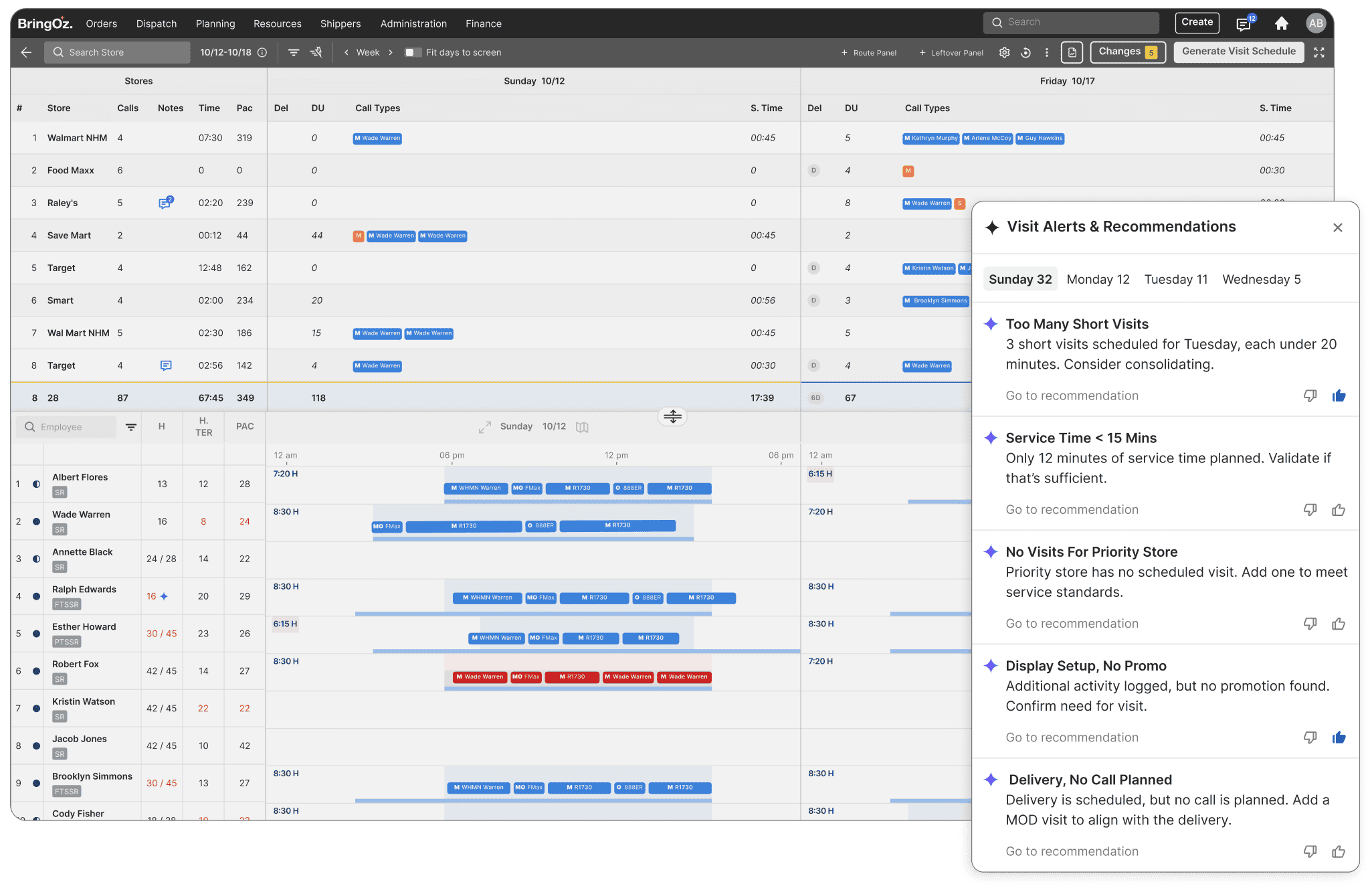Click the Employee search field
This screenshot has height=892, width=1372.
[66, 427]
